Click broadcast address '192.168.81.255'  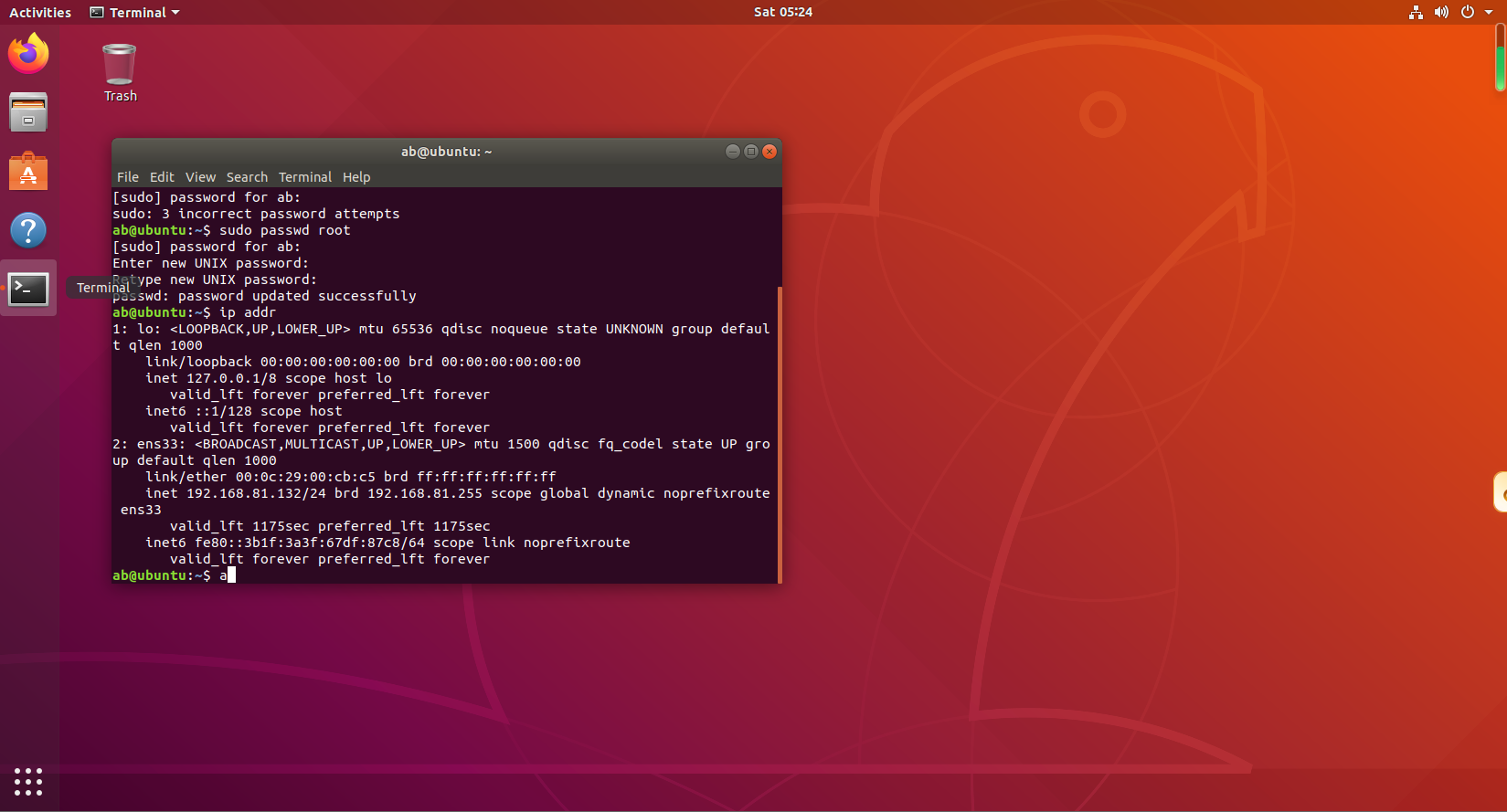pyautogui.click(x=425, y=493)
